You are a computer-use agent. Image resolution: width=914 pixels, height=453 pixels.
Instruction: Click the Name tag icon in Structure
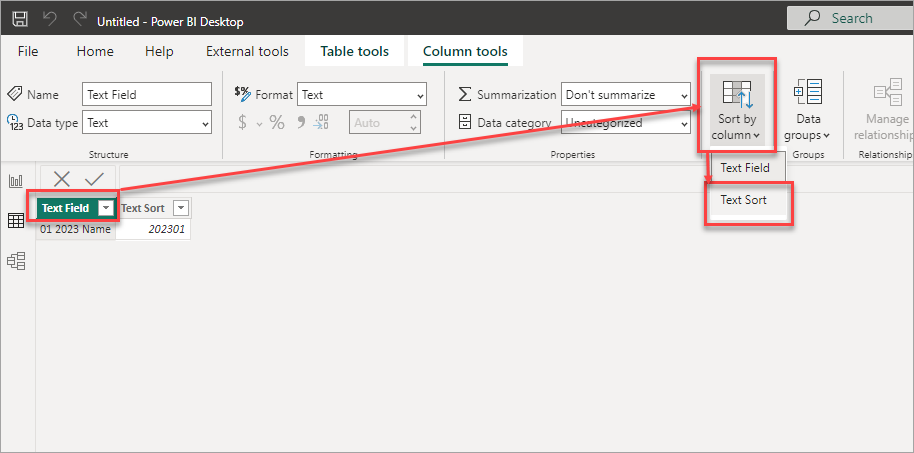point(15,94)
